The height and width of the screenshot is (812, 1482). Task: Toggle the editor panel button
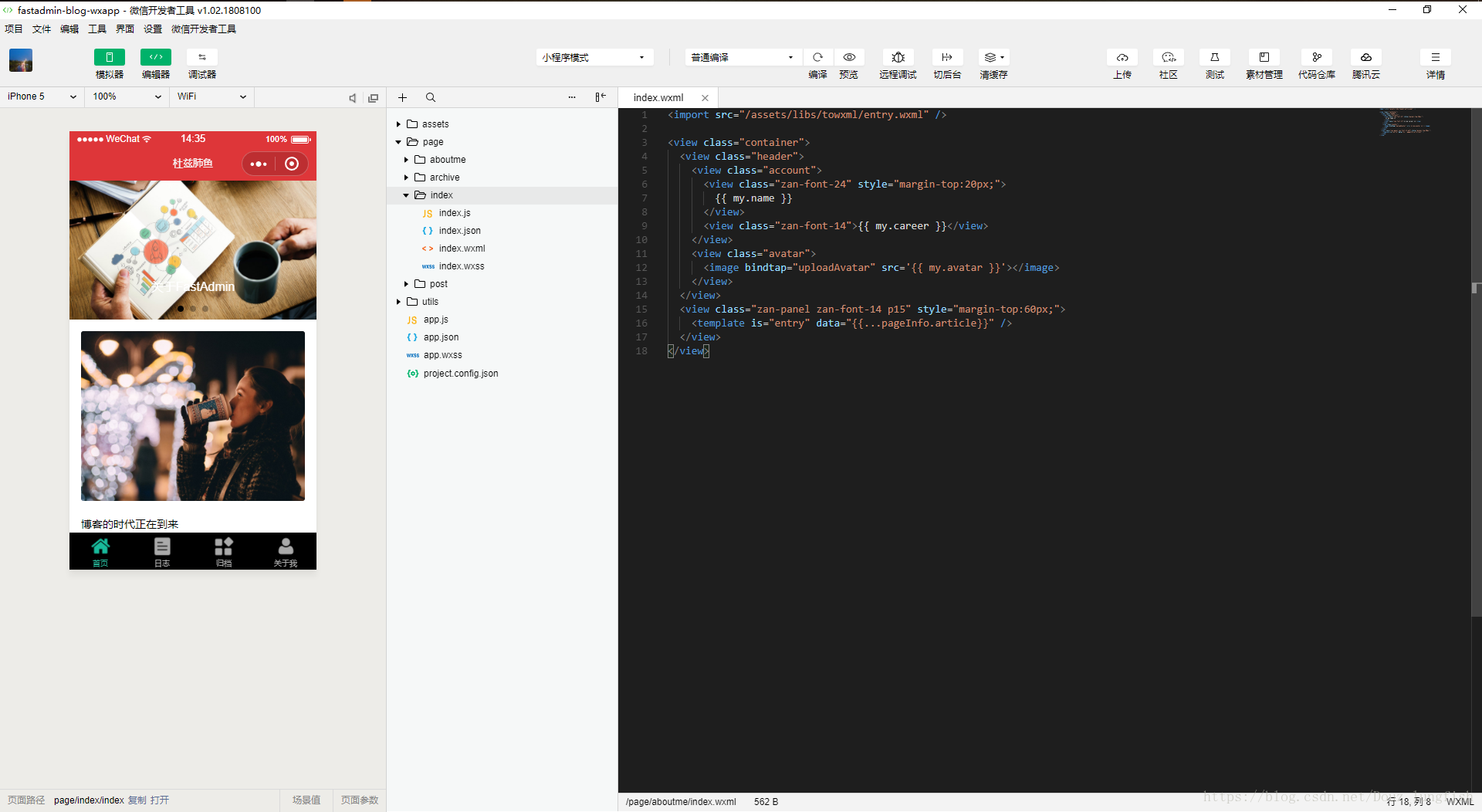[156, 57]
